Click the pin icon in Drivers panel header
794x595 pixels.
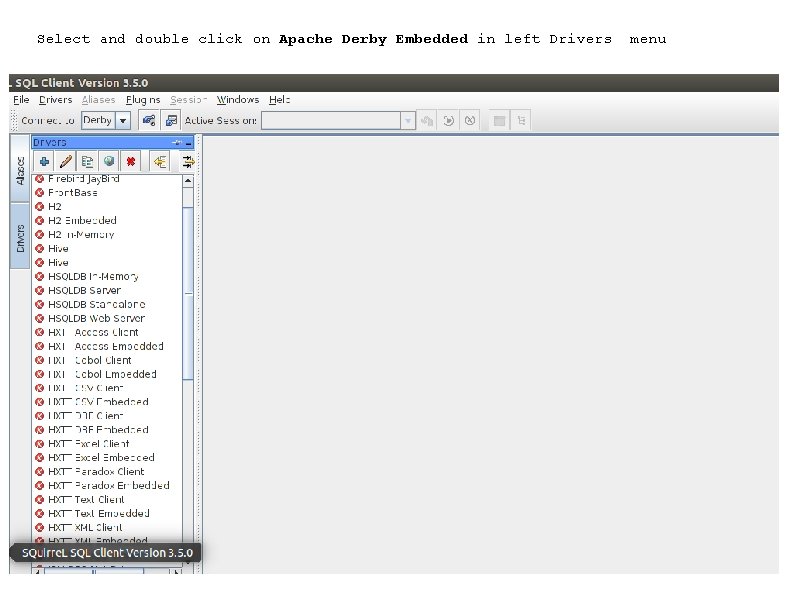point(177,143)
